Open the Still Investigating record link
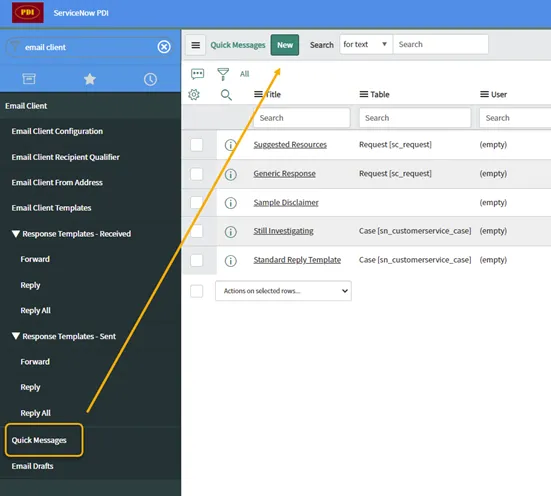 coord(283,231)
